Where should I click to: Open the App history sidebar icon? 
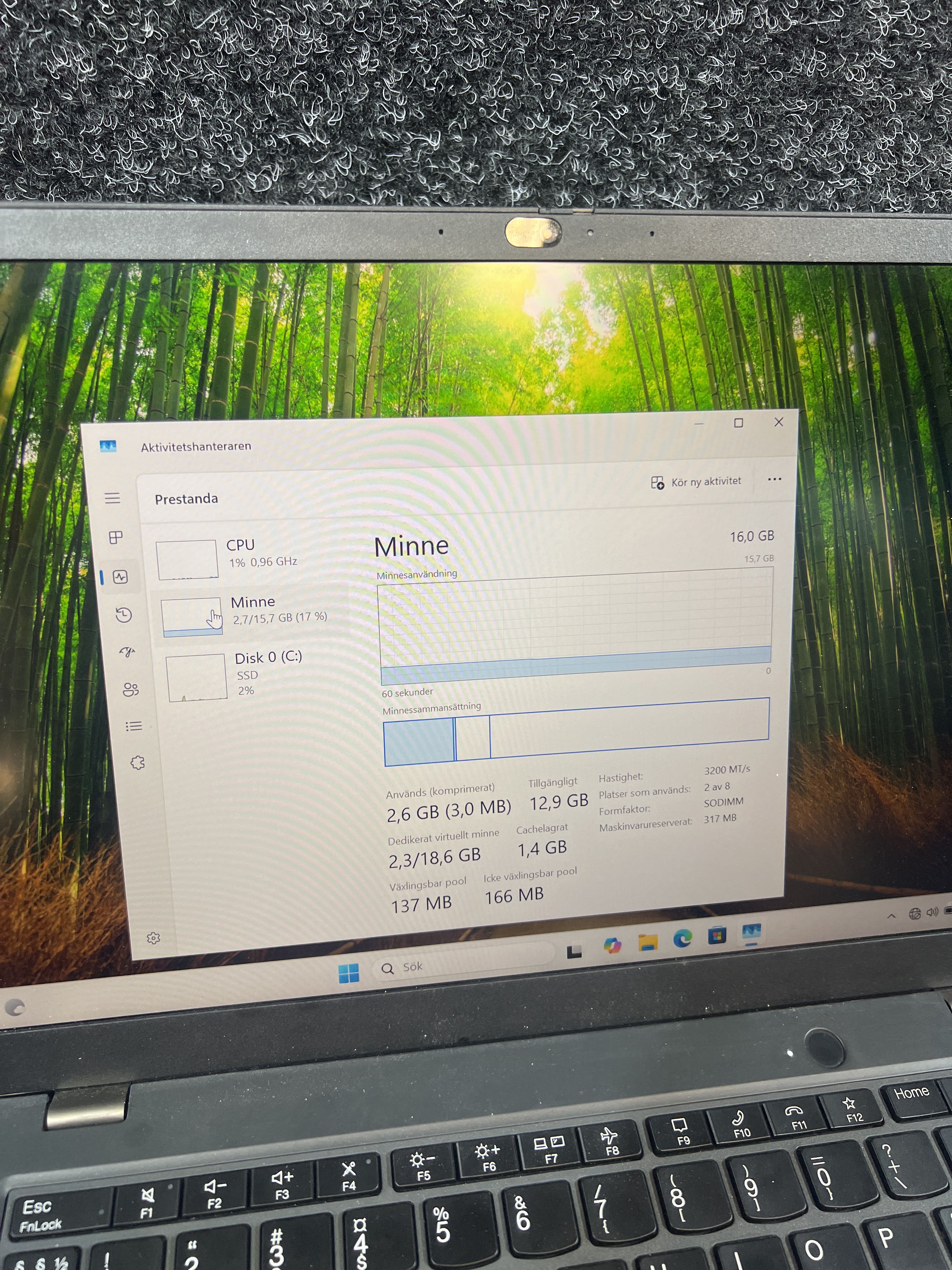[124, 615]
